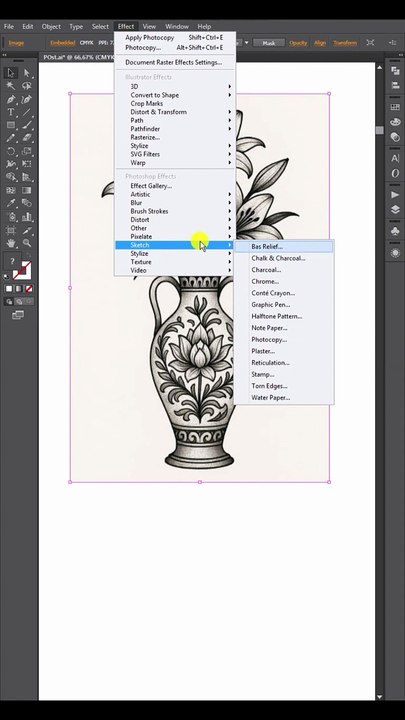
Task: Set paint mode to Color
Action: click(x=9, y=289)
